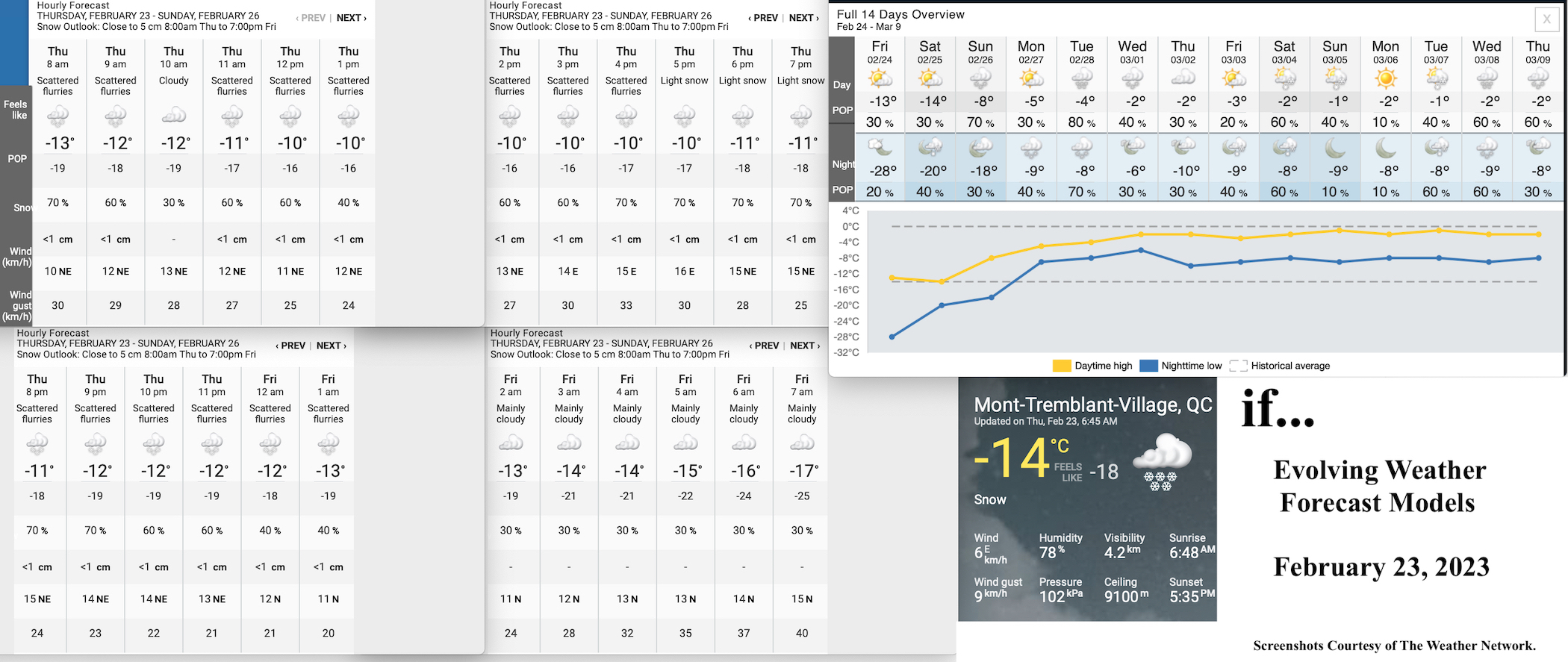Click the Thu 9 pm scattered flurries icon
Image resolution: width=1568 pixels, height=662 pixels.
[96, 444]
